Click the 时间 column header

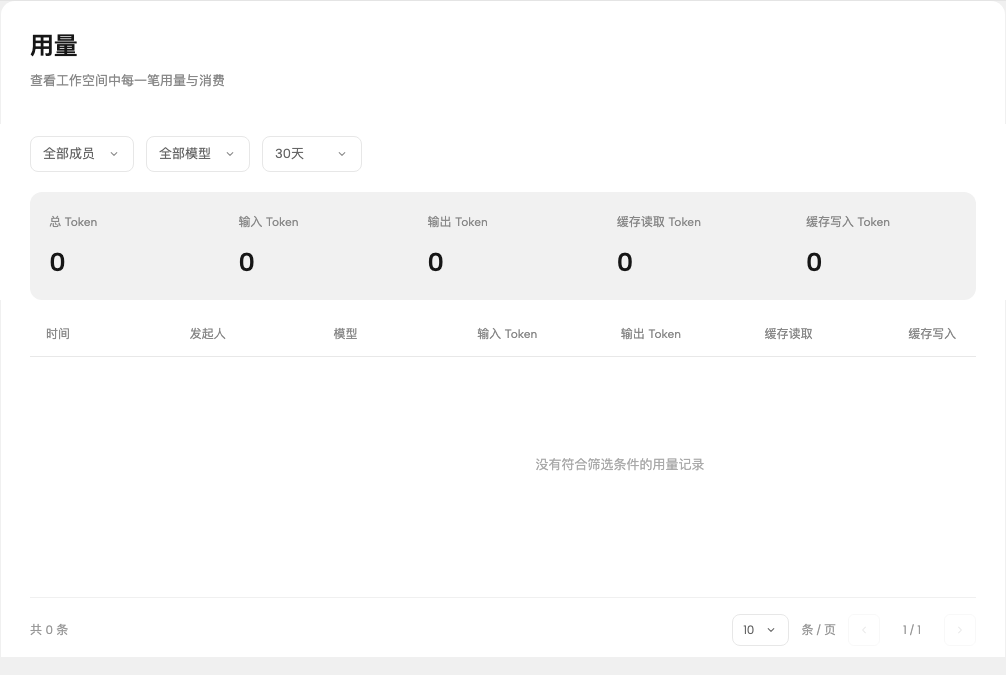pyautogui.click(x=58, y=334)
